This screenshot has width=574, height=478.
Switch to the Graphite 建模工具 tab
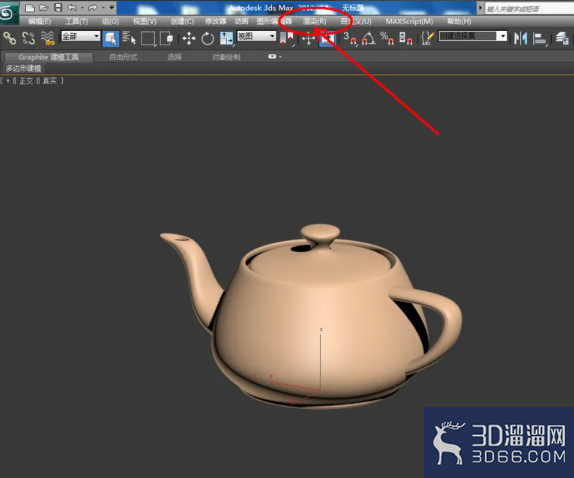click(48, 57)
